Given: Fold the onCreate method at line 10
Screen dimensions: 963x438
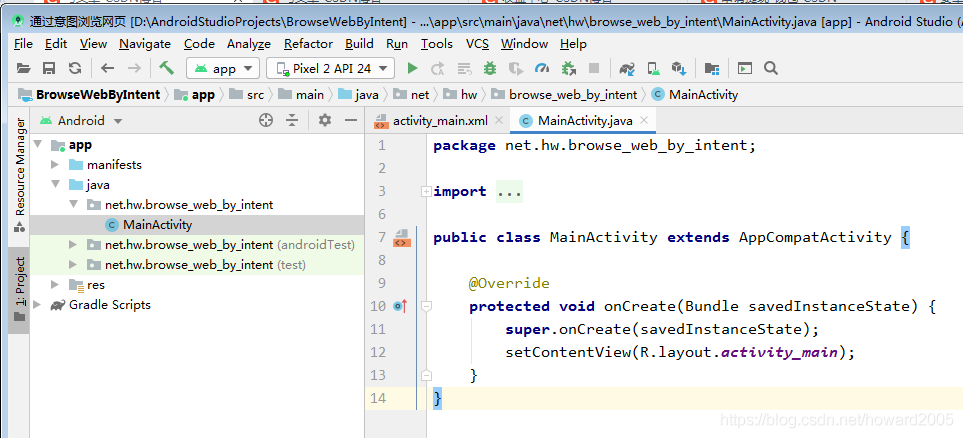Looking at the screenshot, I should [426, 305].
